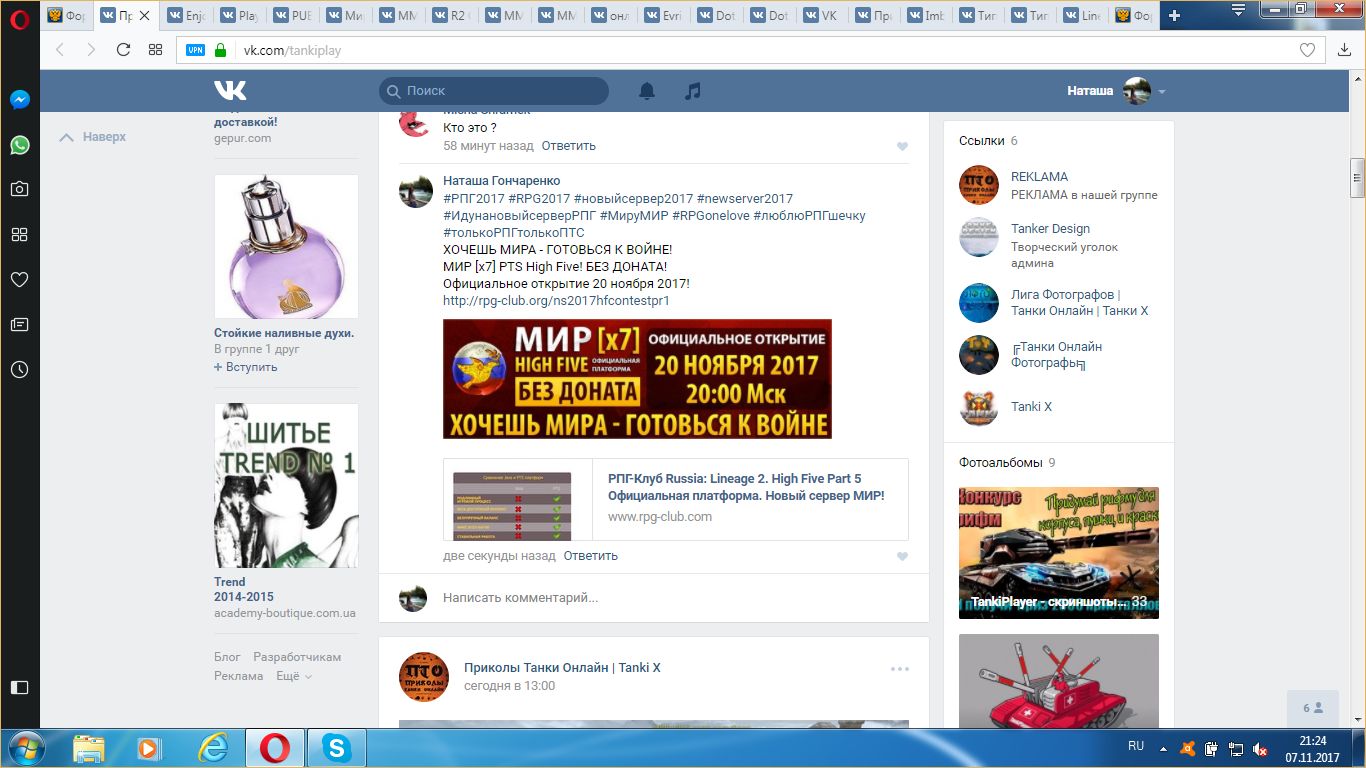The image size is (1366, 768).
Task: Switch to the 'Evri' tab
Action: [664, 16]
